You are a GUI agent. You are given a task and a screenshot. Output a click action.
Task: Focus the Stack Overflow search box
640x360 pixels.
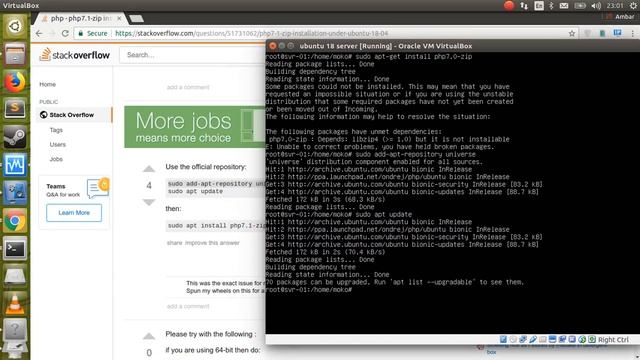click(192, 55)
